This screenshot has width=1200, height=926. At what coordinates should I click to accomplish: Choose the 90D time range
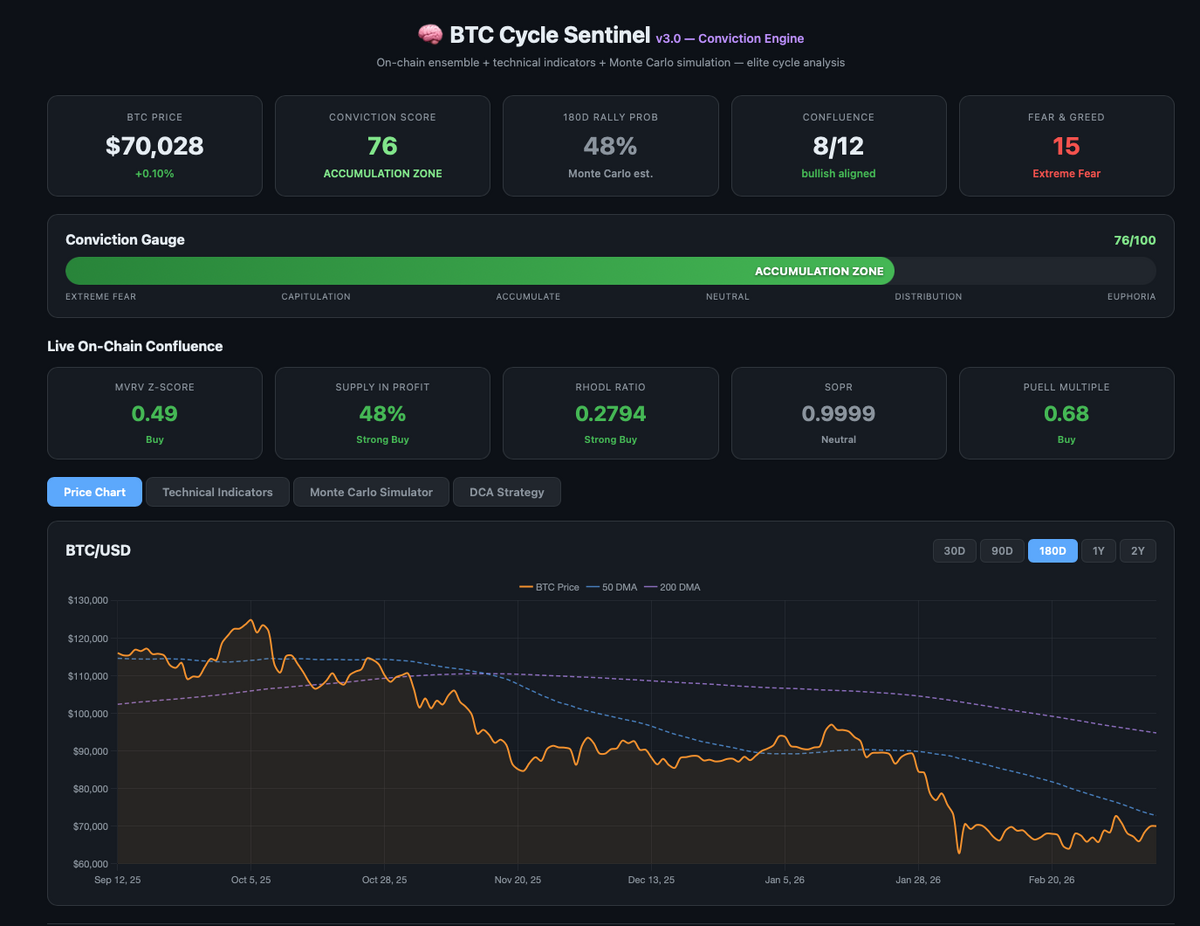pyautogui.click(x=1001, y=551)
